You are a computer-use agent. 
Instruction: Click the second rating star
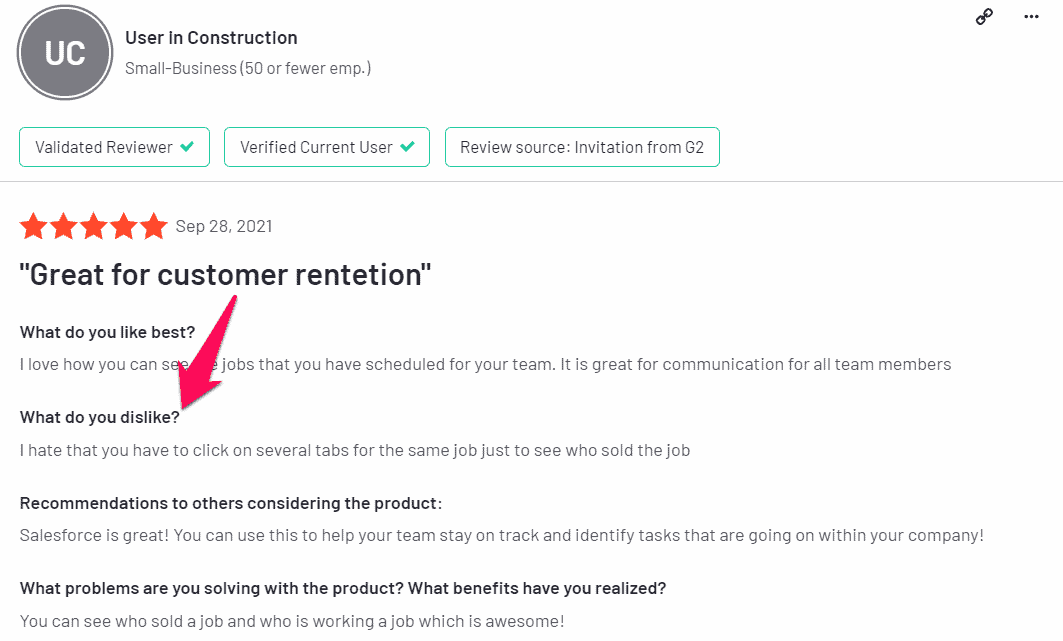[64, 226]
